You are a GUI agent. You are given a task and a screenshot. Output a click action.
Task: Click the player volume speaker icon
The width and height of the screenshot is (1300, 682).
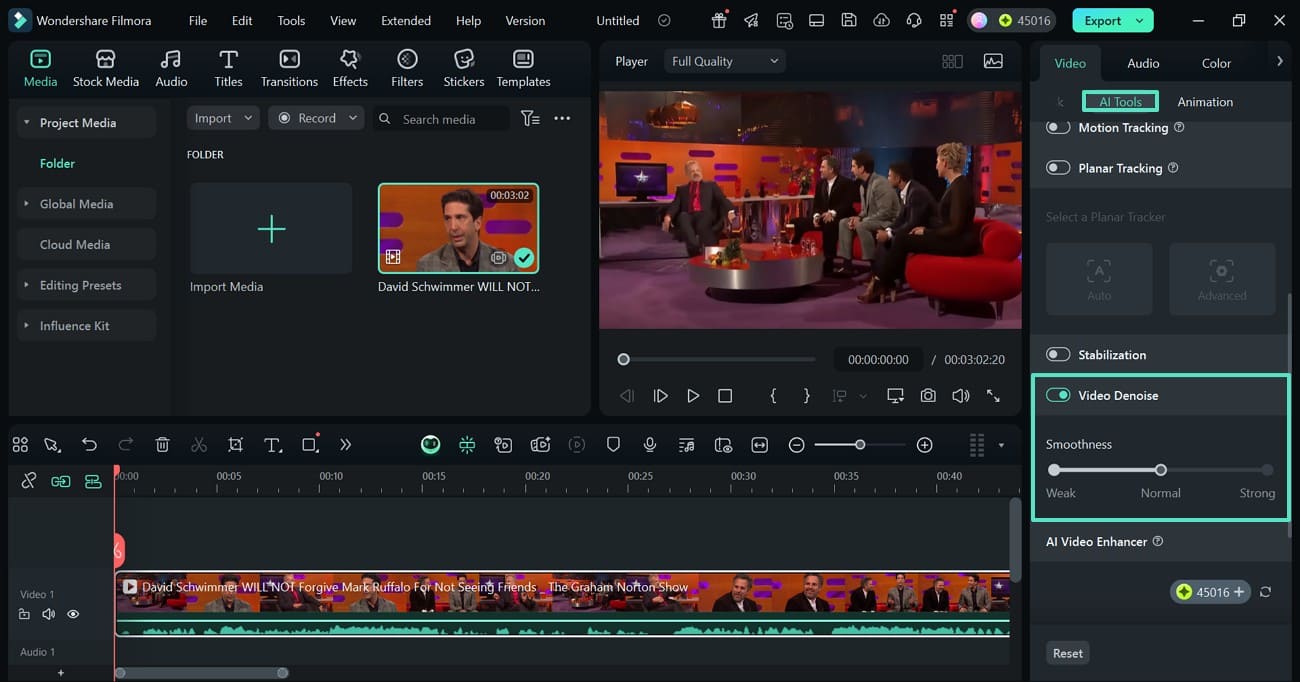[960, 396]
